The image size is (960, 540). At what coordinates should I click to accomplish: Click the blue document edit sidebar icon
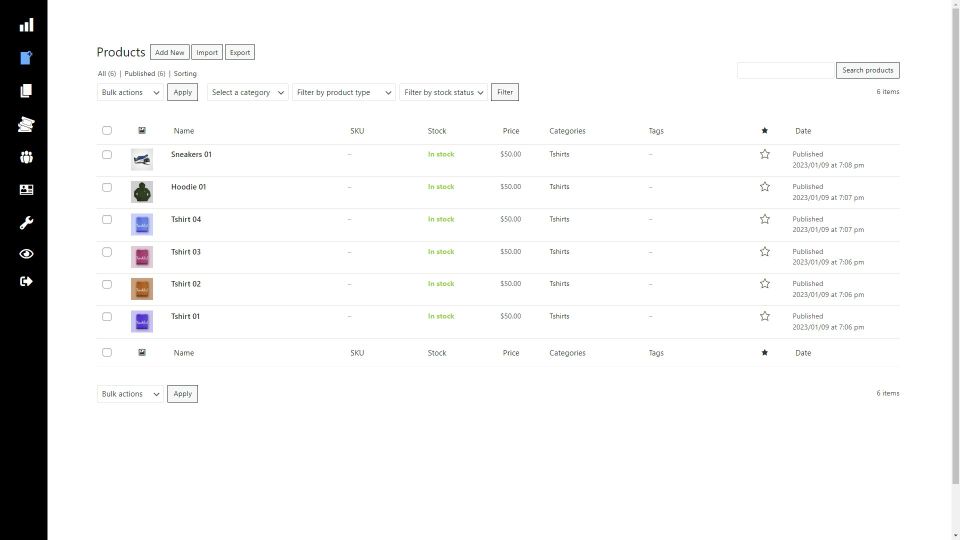pos(26,57)
